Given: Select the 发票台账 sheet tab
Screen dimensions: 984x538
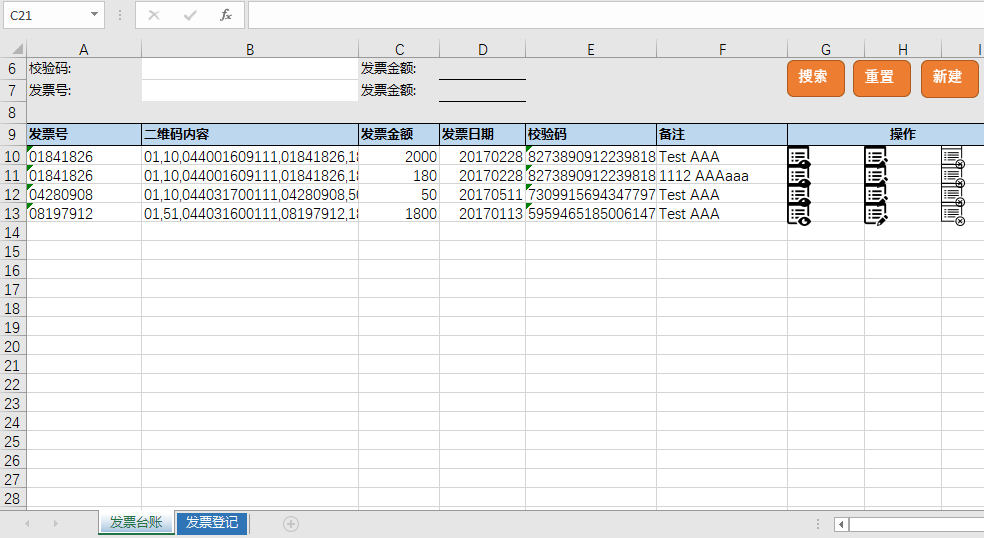Looking at the screenshot, I should pyautogui.click(x=136, y=523).
